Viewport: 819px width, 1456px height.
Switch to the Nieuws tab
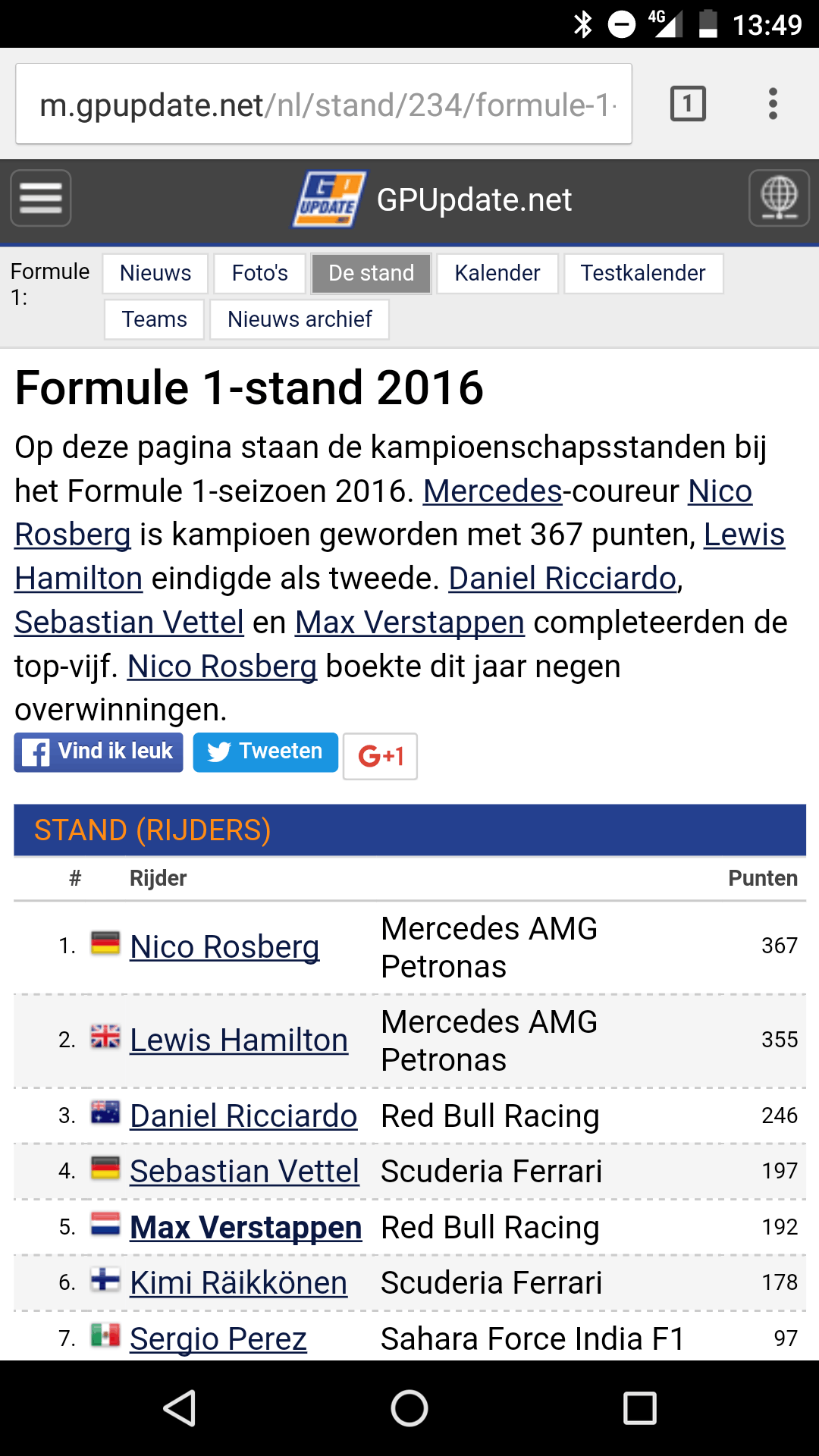click(155, 273)
